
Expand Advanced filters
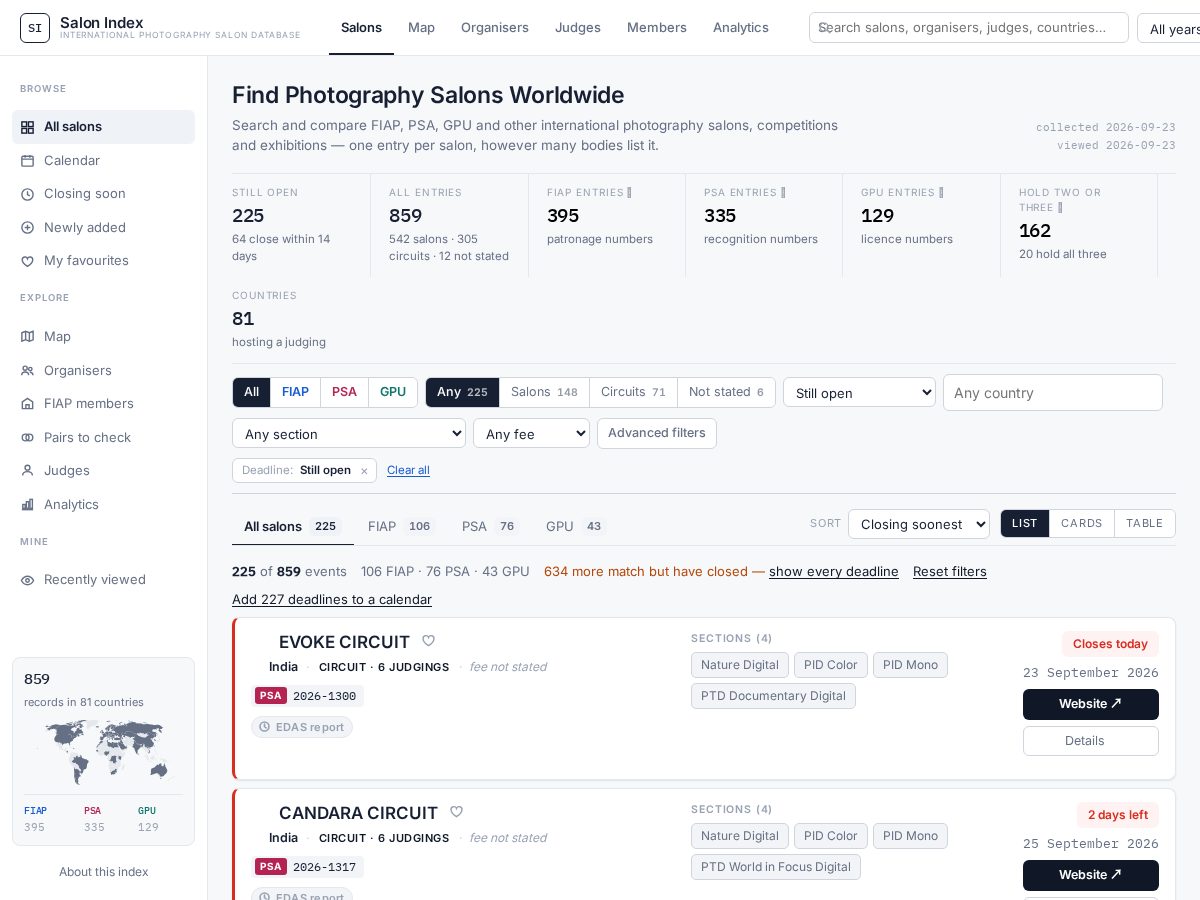[657, 433]
